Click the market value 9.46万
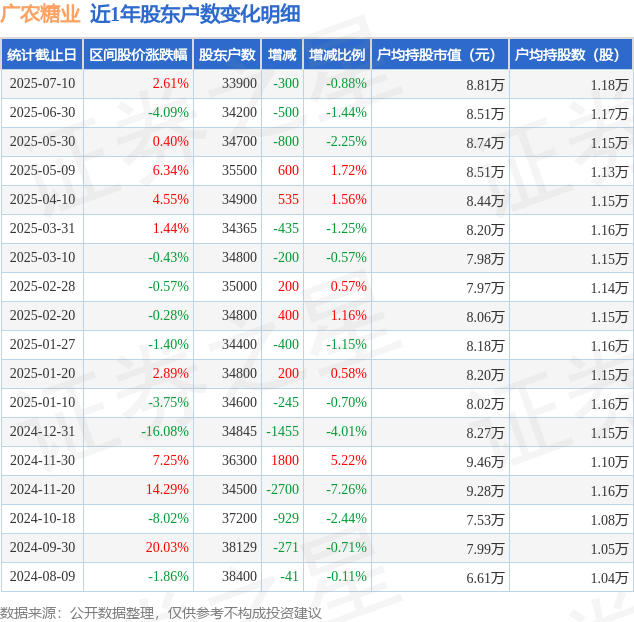 click(485, 462)
